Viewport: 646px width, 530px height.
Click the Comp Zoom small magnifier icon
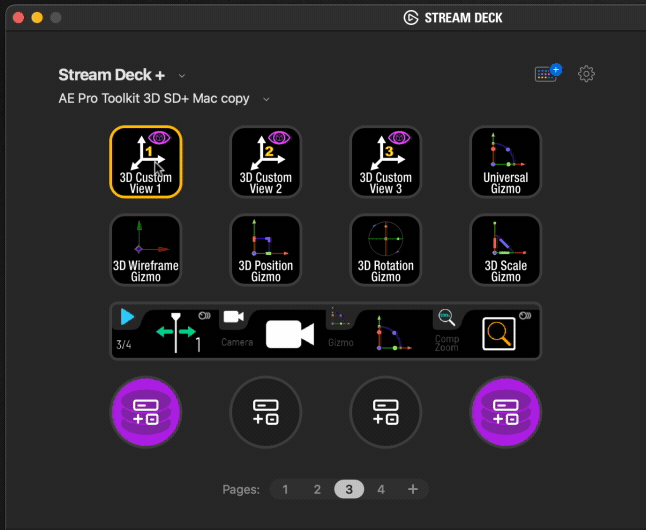(x=447, y=317)
